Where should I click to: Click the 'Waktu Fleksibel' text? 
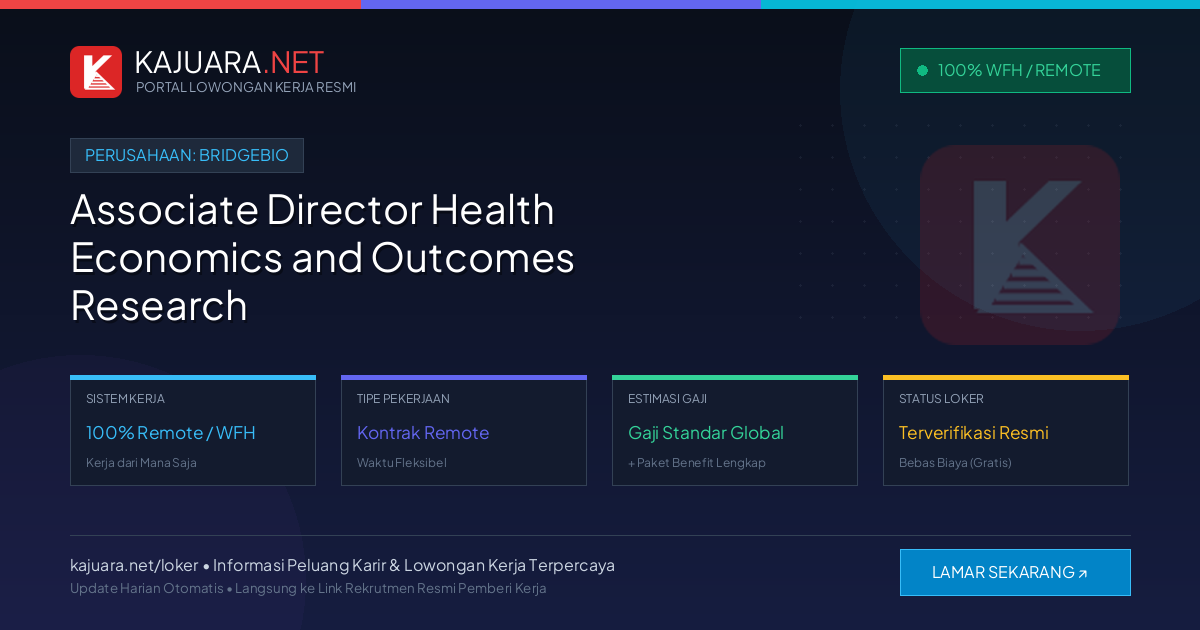tap(402, 463)
